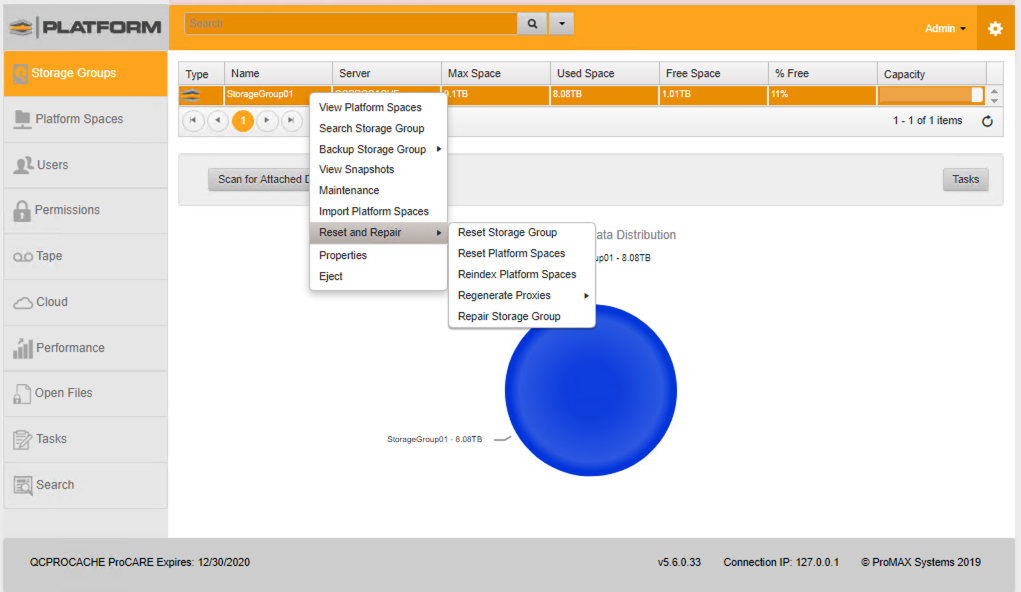
Task: Click the search magnifier button
Action: pyautogui.click(x=533, y=23)
